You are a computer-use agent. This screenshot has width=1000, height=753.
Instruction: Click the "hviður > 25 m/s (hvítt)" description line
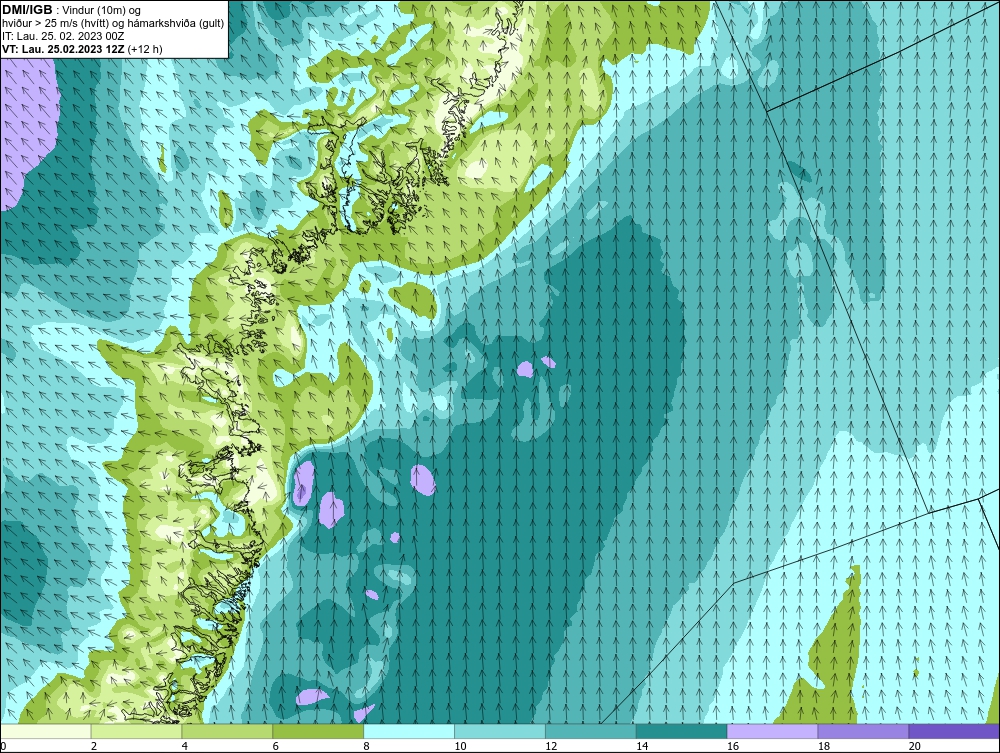[x=113, y=24]
